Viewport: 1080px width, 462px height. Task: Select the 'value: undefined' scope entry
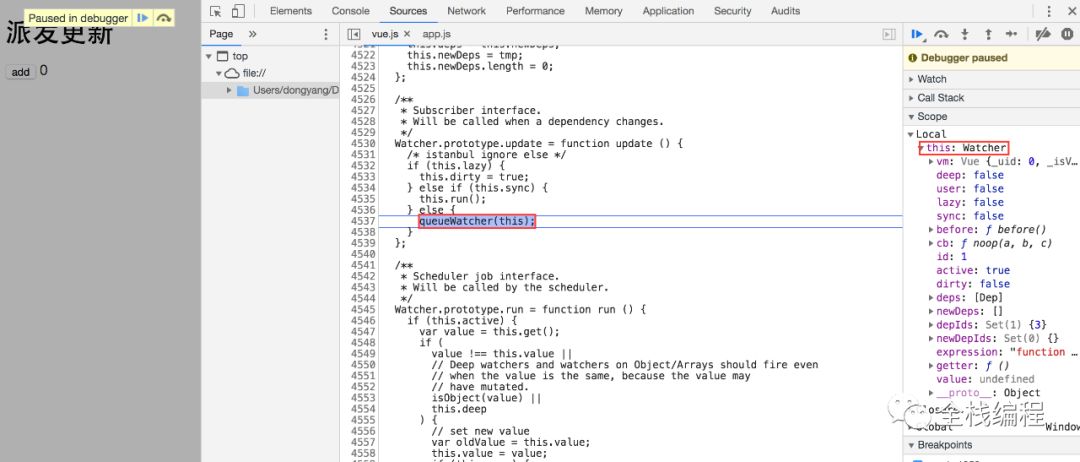985,379
